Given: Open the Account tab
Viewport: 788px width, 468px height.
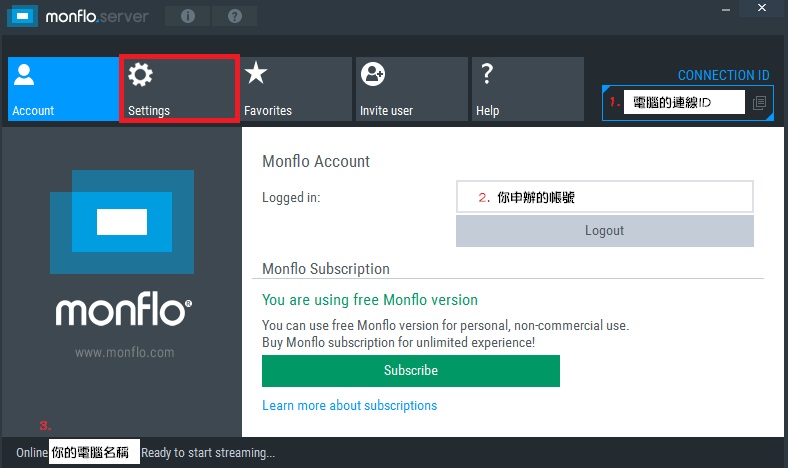Looking at the screenshot, I should [x=62, y=89].
